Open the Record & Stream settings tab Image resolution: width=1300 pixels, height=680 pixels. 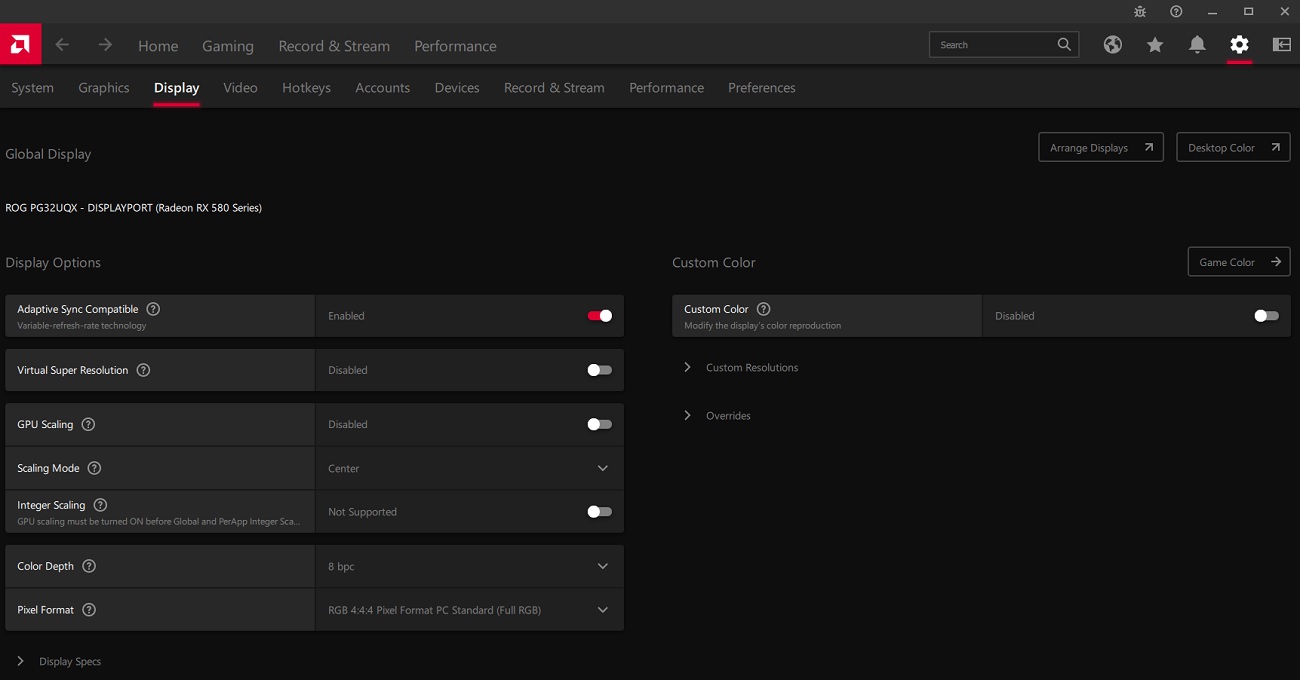click(x=554, y=88)
